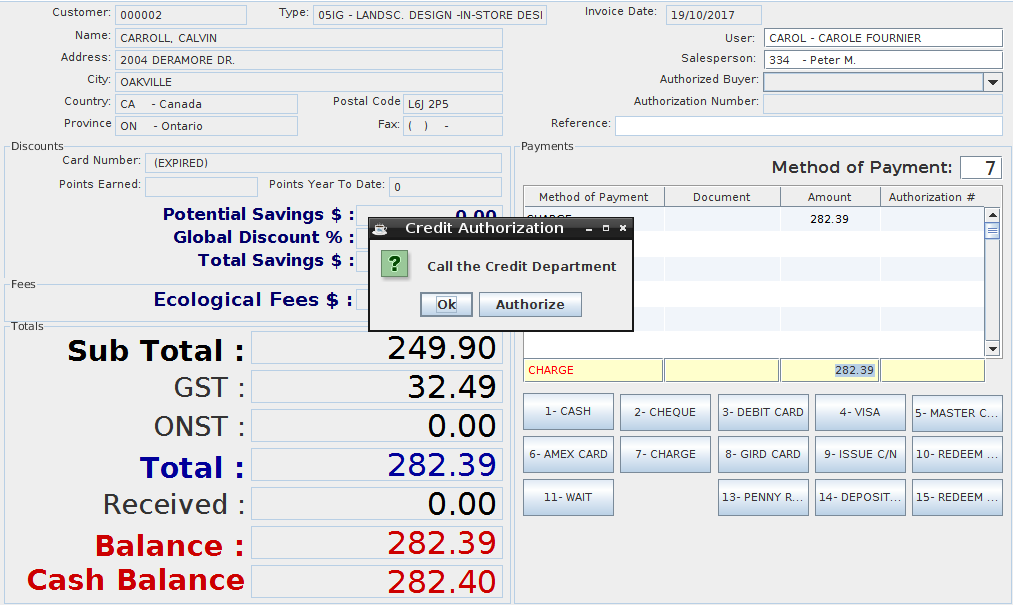Viewport: 1013px width, 605px height.
Task: Select 3- DEBIT CARD payment
Action: [763, 412]
